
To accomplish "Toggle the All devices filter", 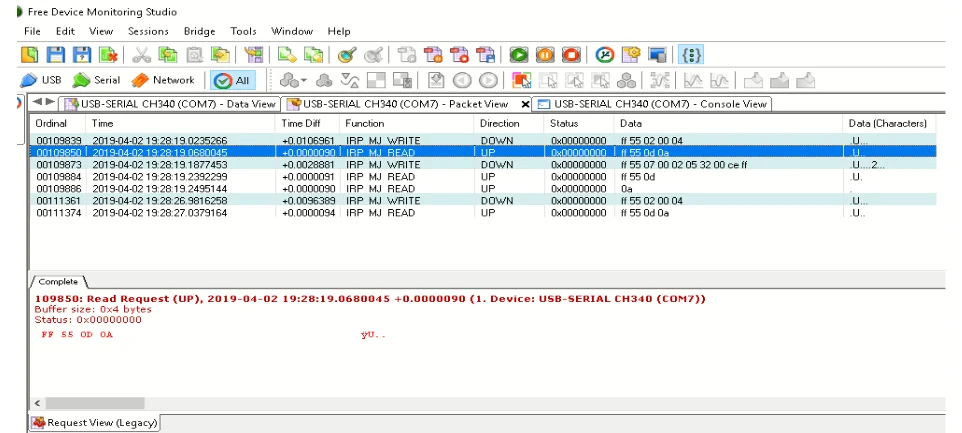I will 233,80.
